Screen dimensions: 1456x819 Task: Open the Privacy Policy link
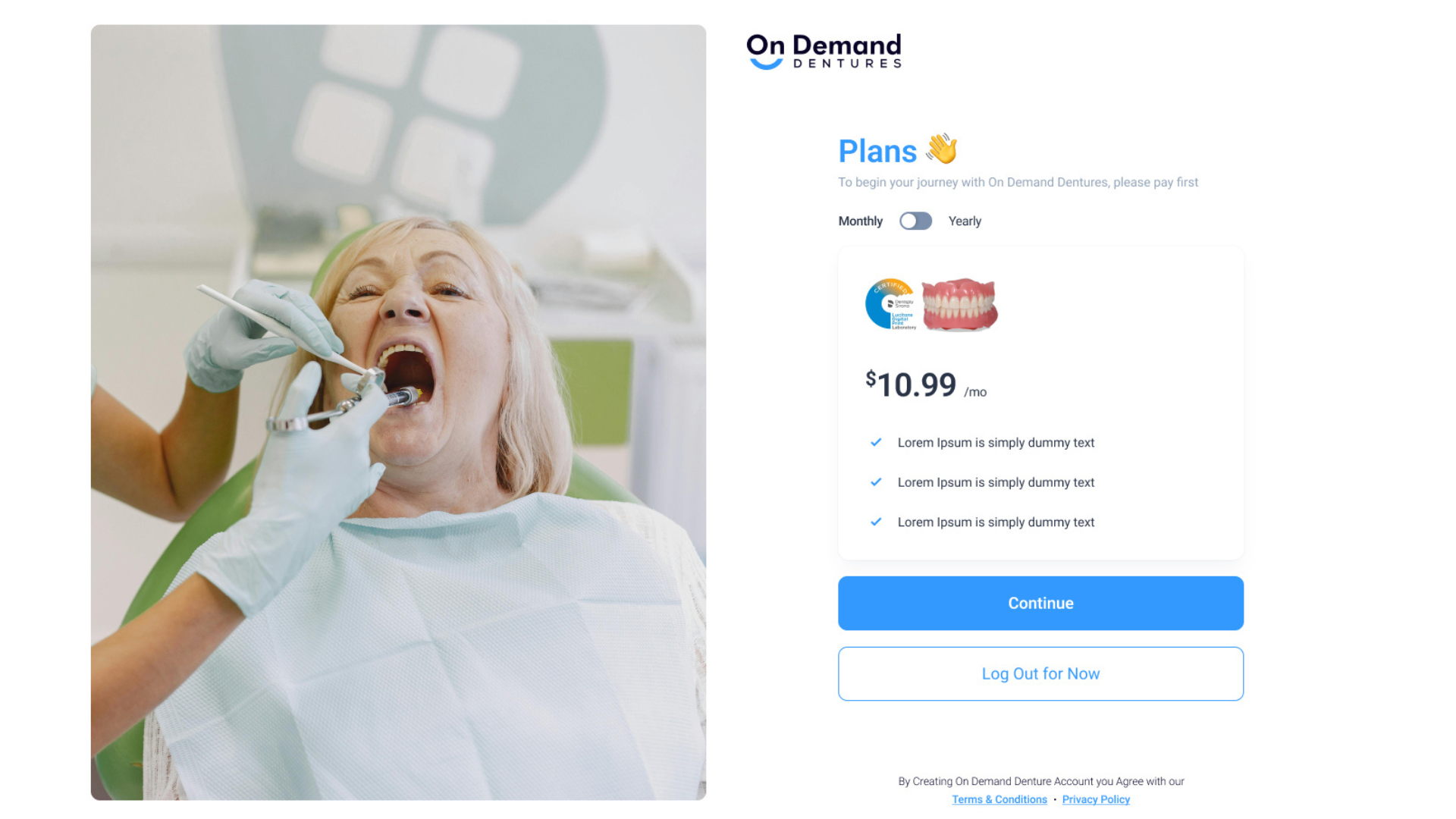coord(1096,799)
